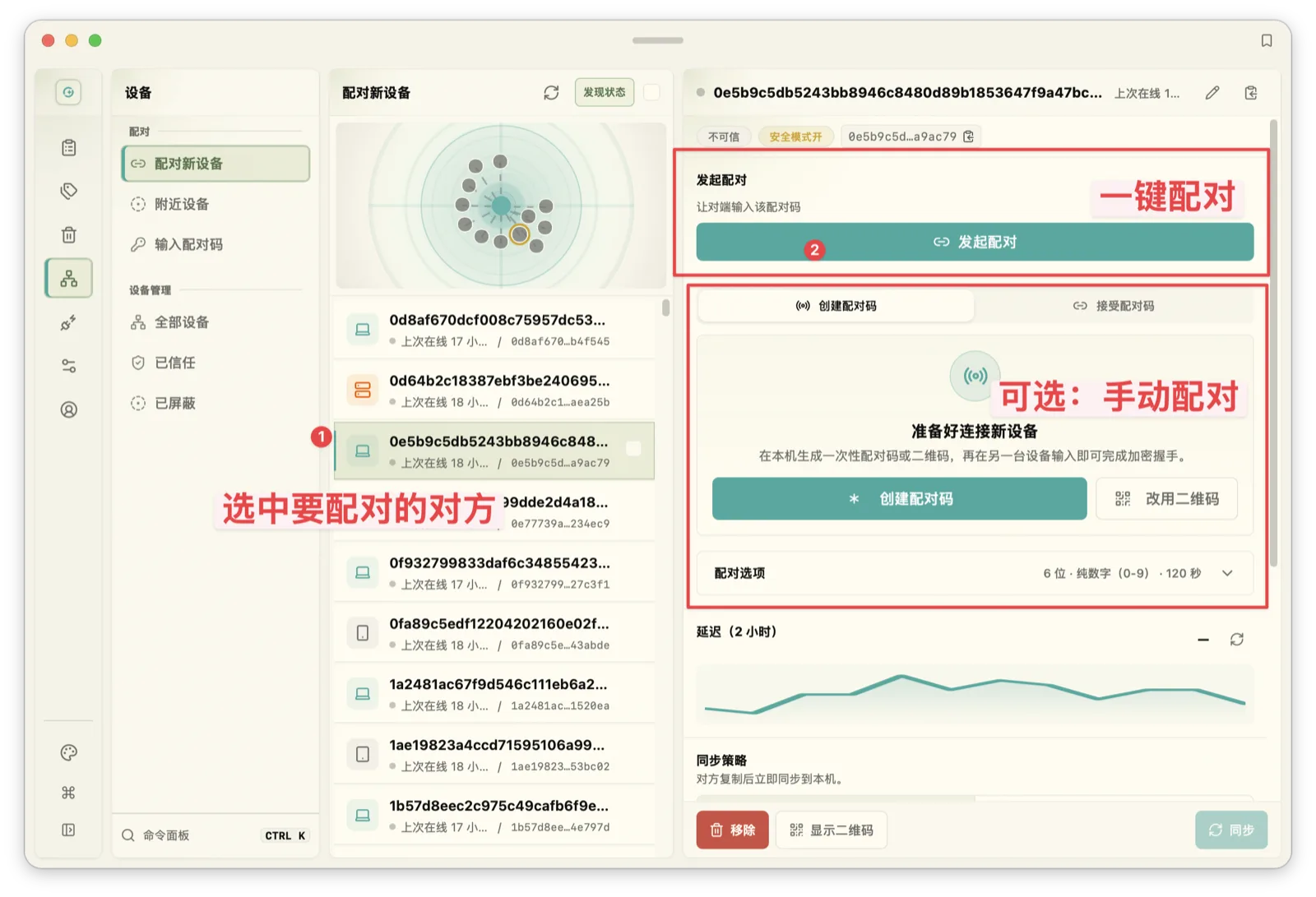Open the theme palette icon in sidebar
Viewport: 1316px width, 897px height.
[69, 752]
